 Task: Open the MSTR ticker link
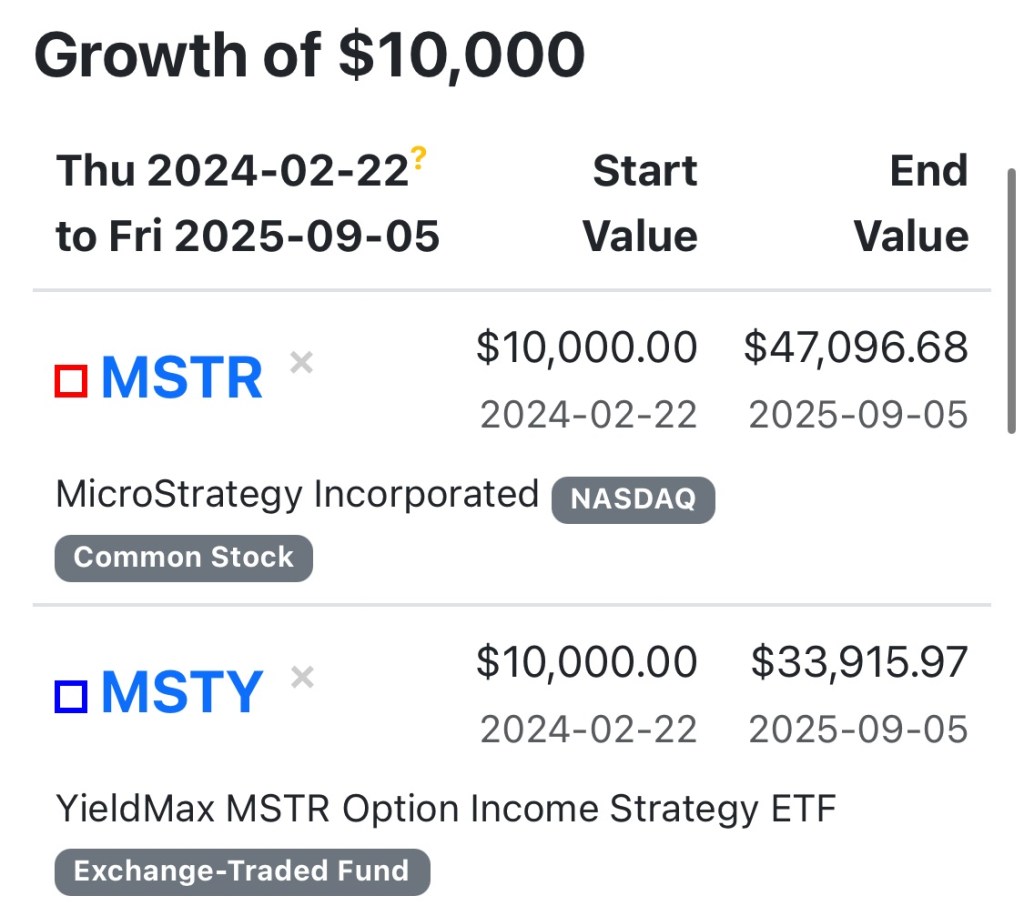(182, 378)
